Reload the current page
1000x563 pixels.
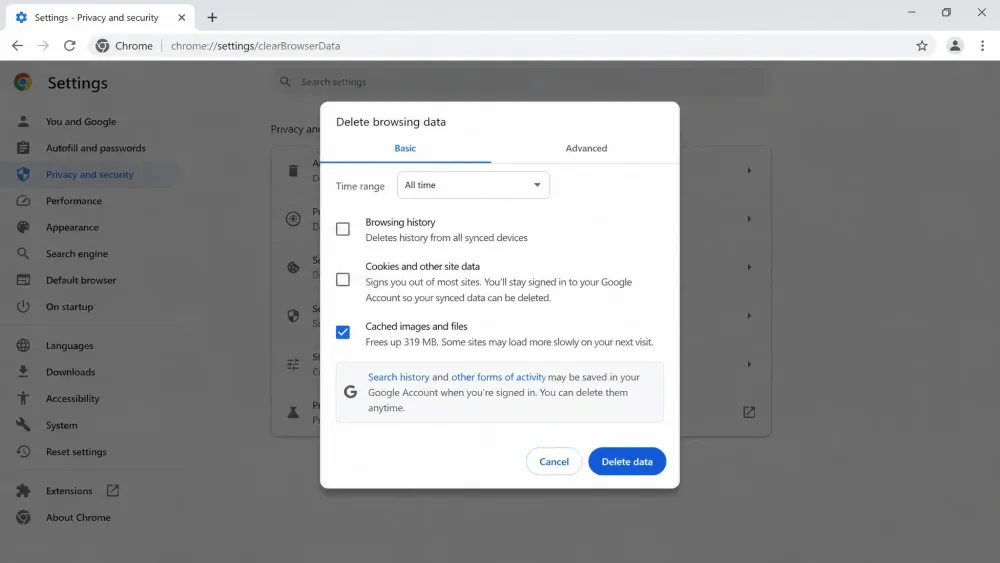point(70,46)
